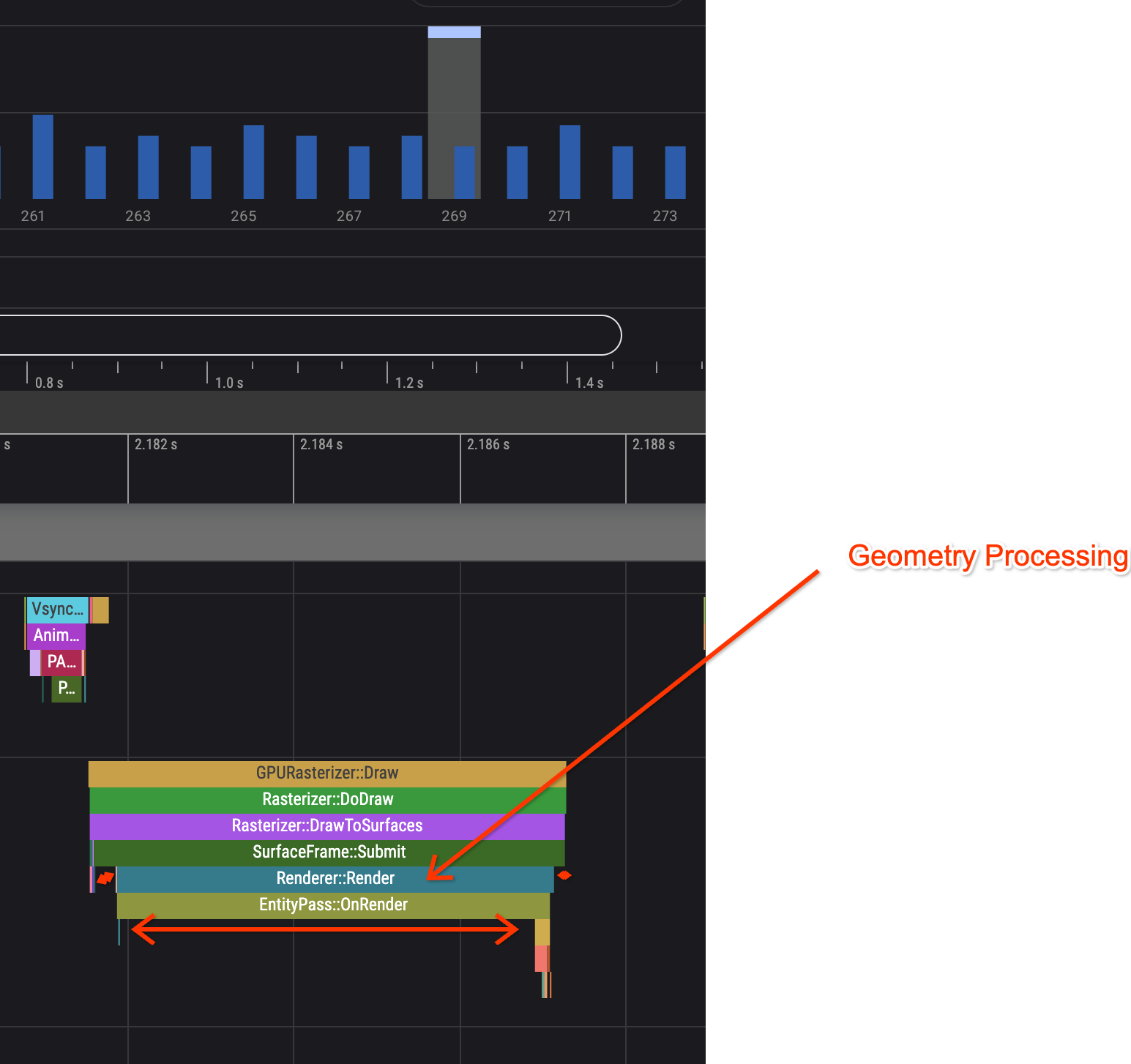Select the Rasterizer::DrawToSurfaces slice

(x=327, y=825)
